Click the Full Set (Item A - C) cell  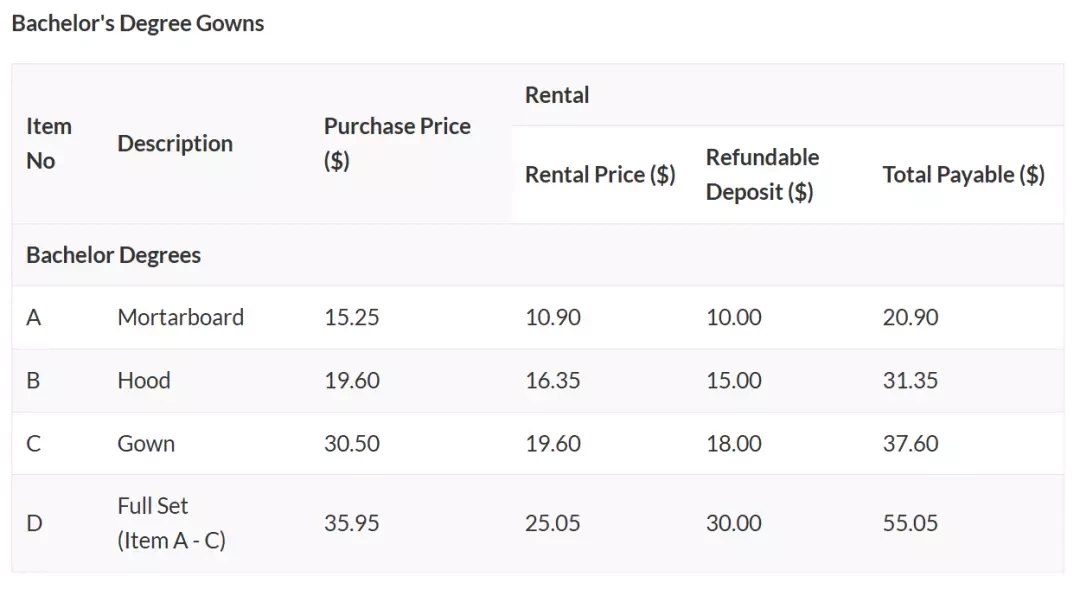pyautogui.click(x=172, y=523)
